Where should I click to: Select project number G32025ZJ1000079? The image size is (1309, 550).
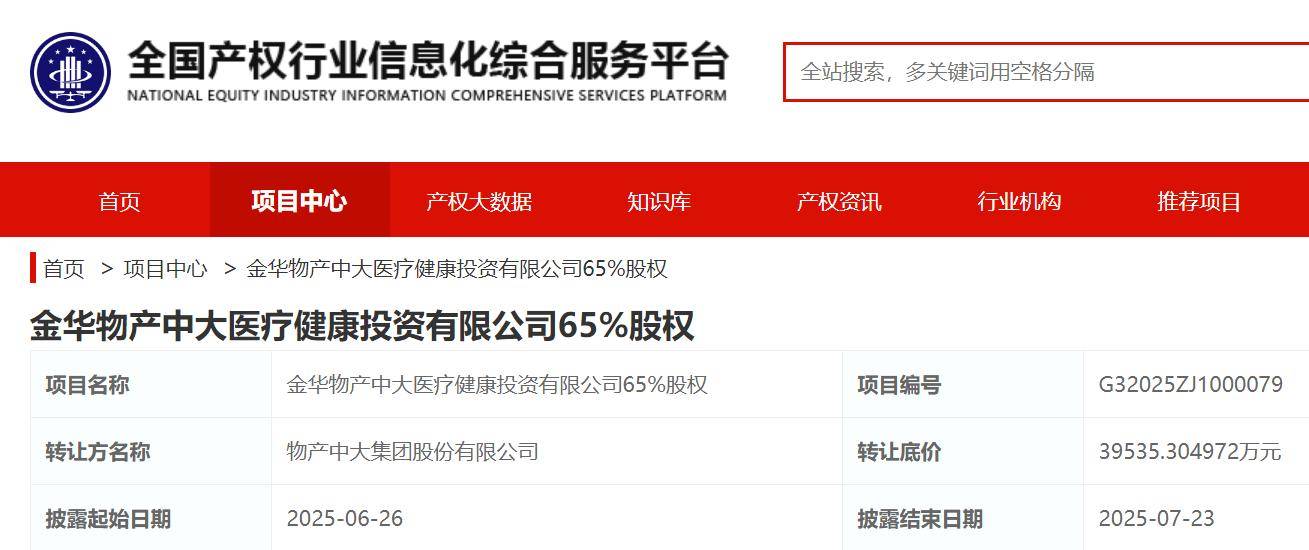[1190, 385]
